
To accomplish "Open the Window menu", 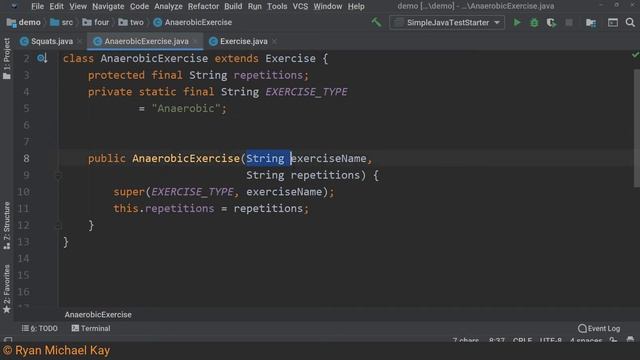I will click(328, 6).
